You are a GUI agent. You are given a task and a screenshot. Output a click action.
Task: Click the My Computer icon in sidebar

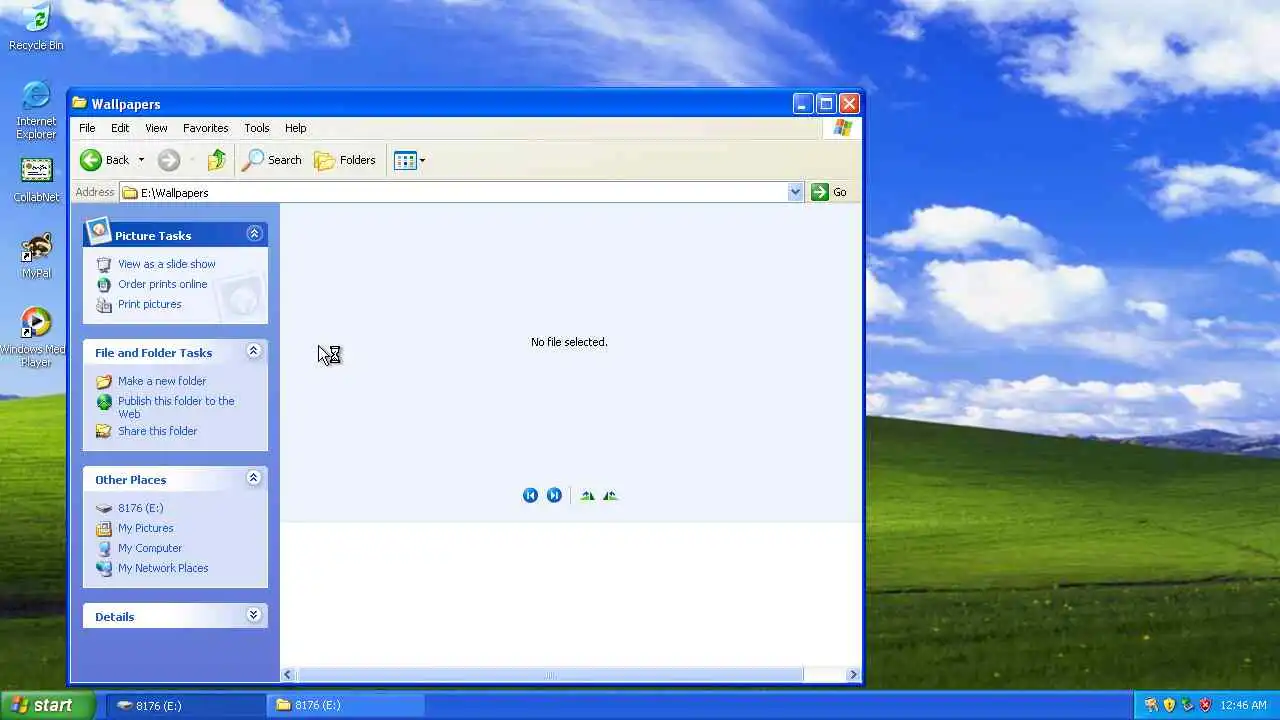(x=104, y=548)
